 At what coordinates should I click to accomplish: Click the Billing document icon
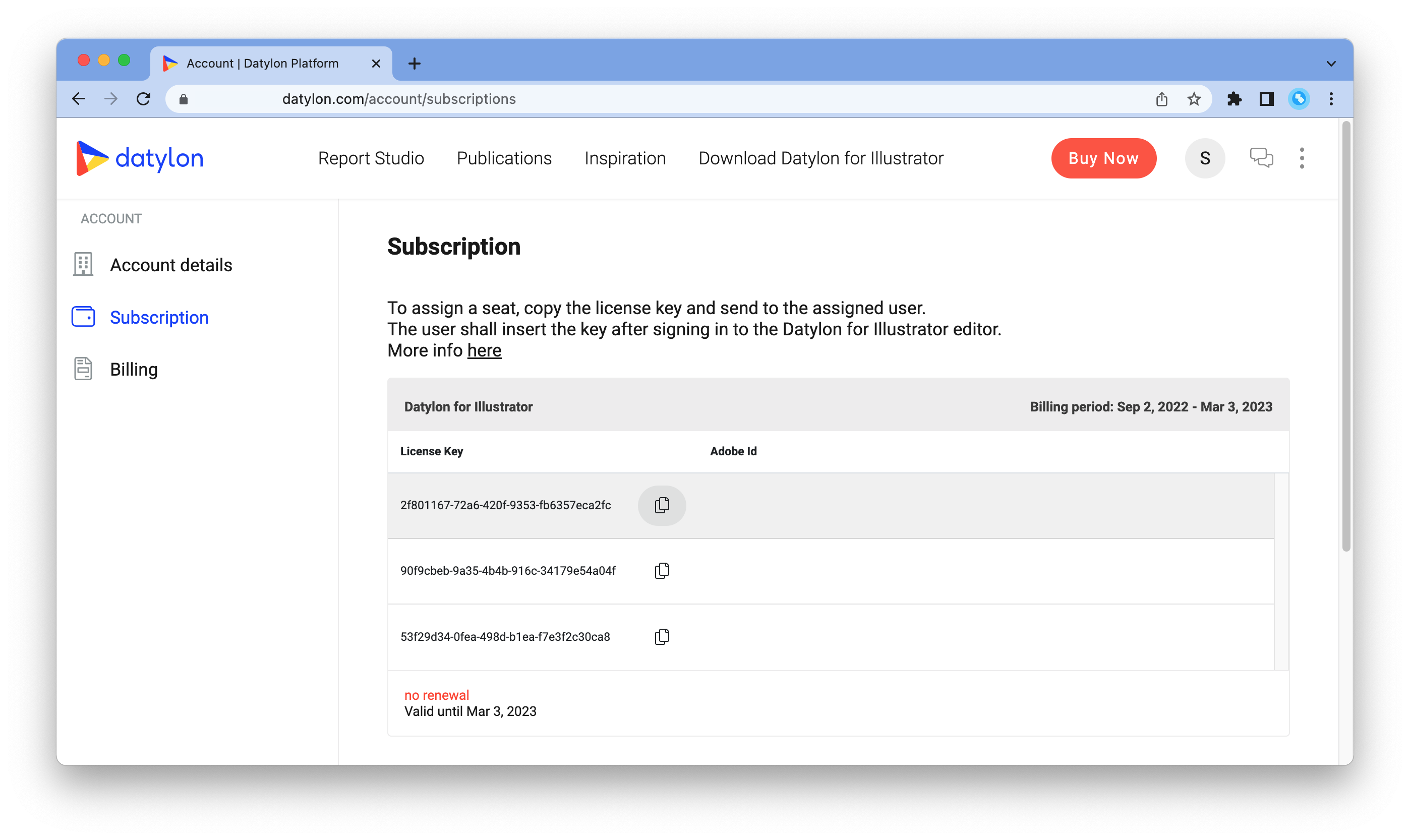pyautogui.click(x=83, y=369)
